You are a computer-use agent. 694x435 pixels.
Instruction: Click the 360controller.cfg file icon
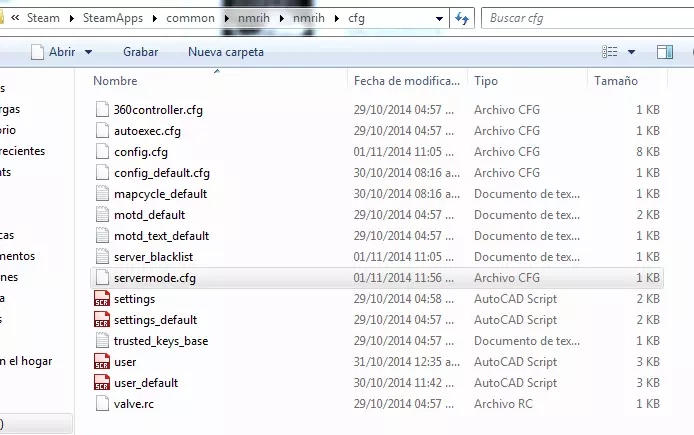(102, 109)
